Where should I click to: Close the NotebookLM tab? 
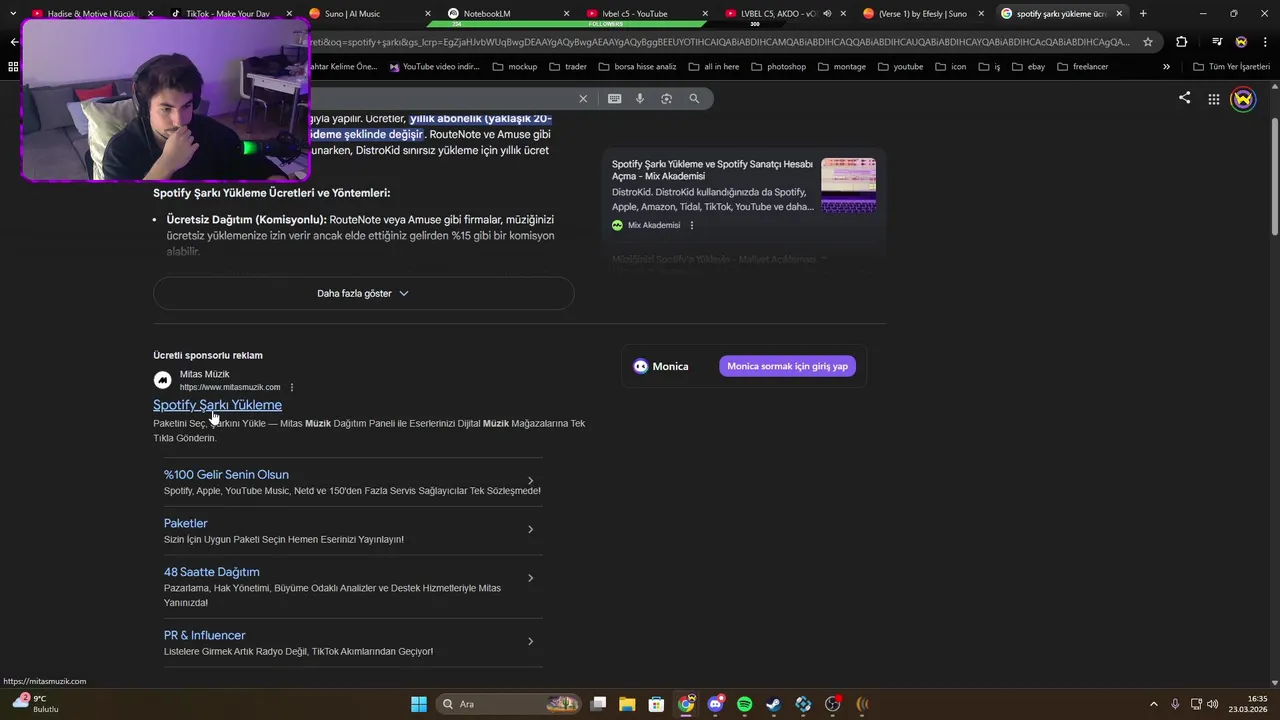tap(566, 14)
